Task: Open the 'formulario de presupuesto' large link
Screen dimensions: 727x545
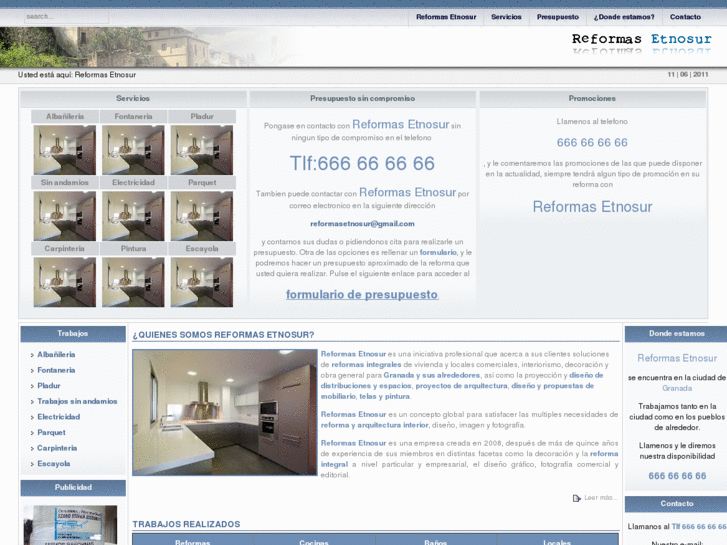Action: (x=362, y=295)
